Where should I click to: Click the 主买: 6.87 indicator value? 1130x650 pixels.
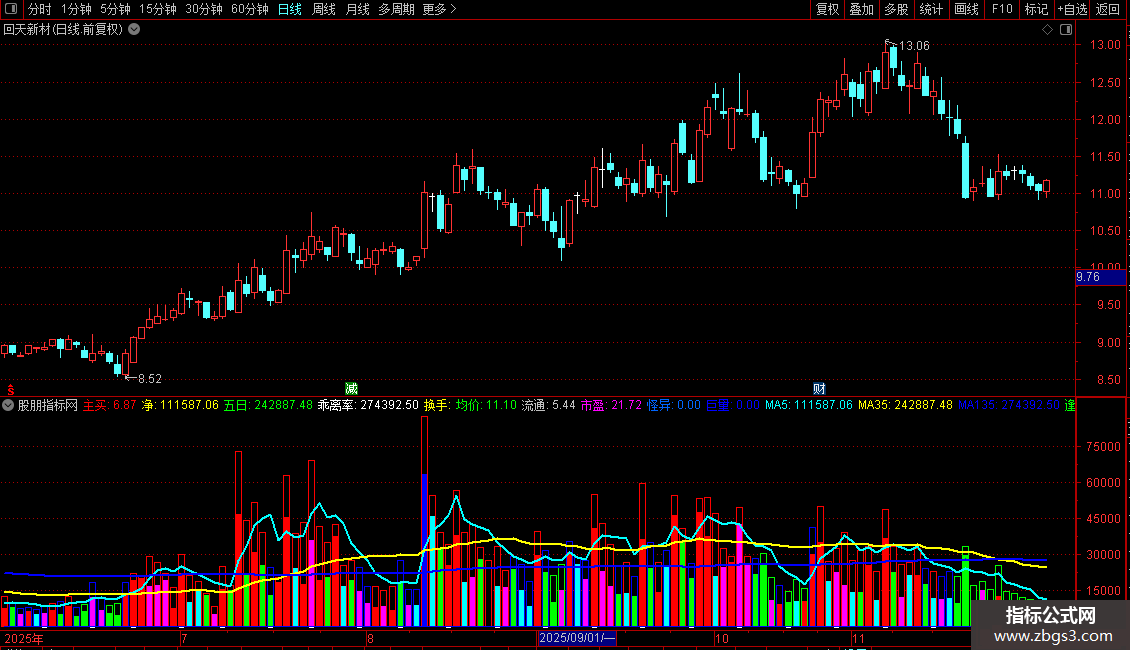(x=110, y=405)
